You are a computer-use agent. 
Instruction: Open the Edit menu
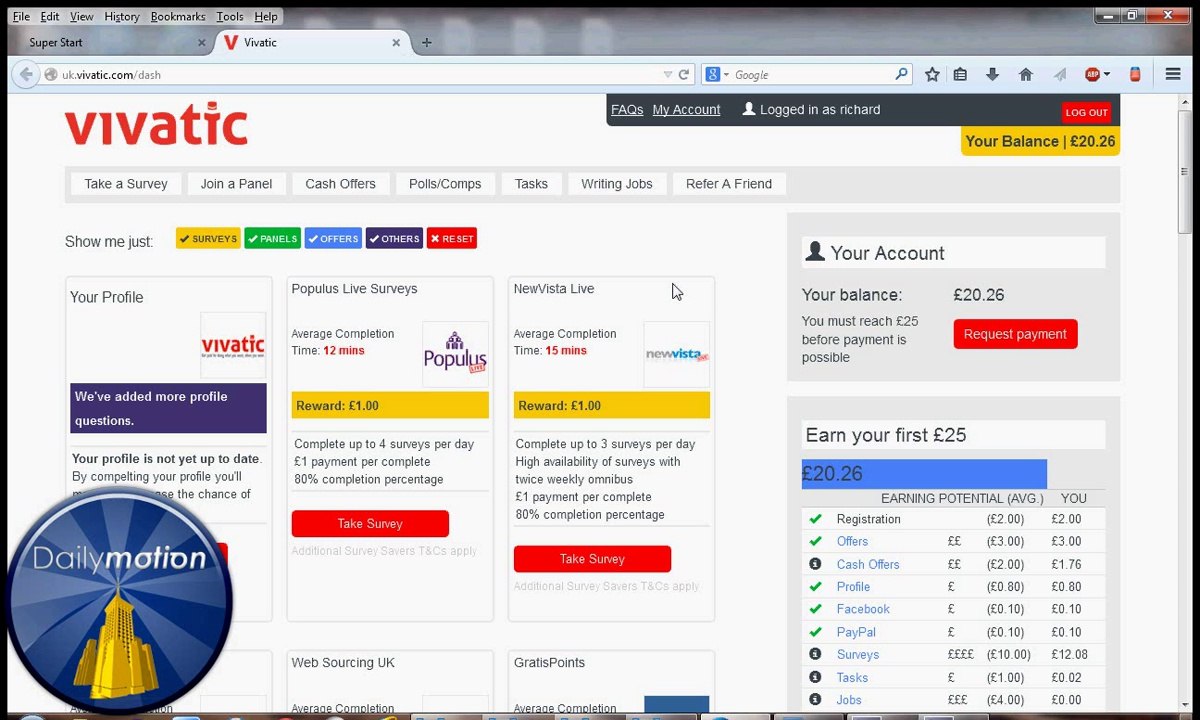point(50,17)
